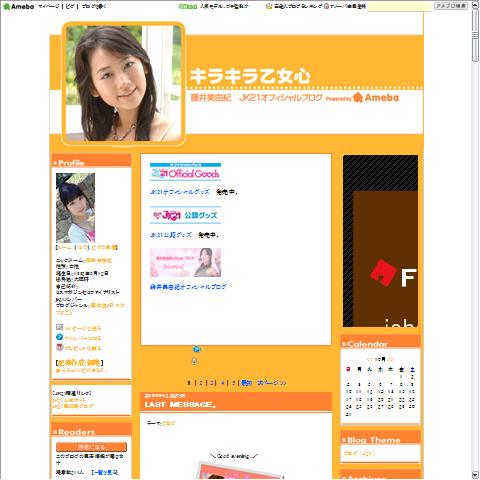Click the アメブロ検索 search button
The height and width of the screenshot is (480, 480).
451,6
